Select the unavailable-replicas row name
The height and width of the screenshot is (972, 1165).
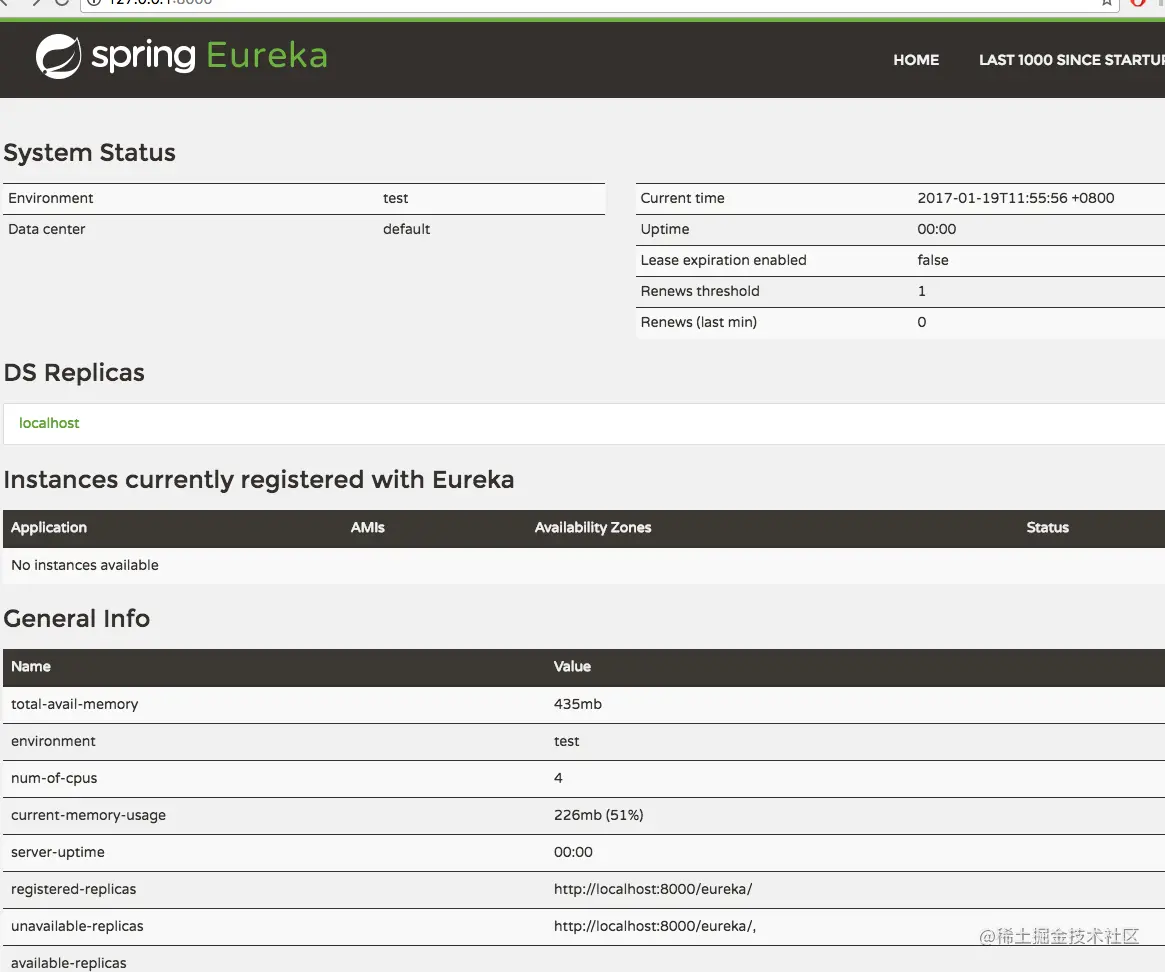77,927
